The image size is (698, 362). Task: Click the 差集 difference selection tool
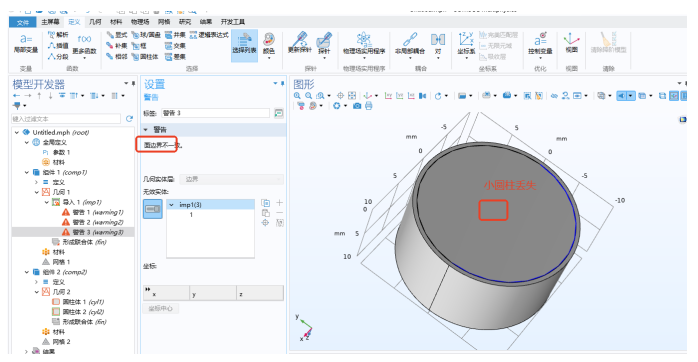click(x=175, y=57)
